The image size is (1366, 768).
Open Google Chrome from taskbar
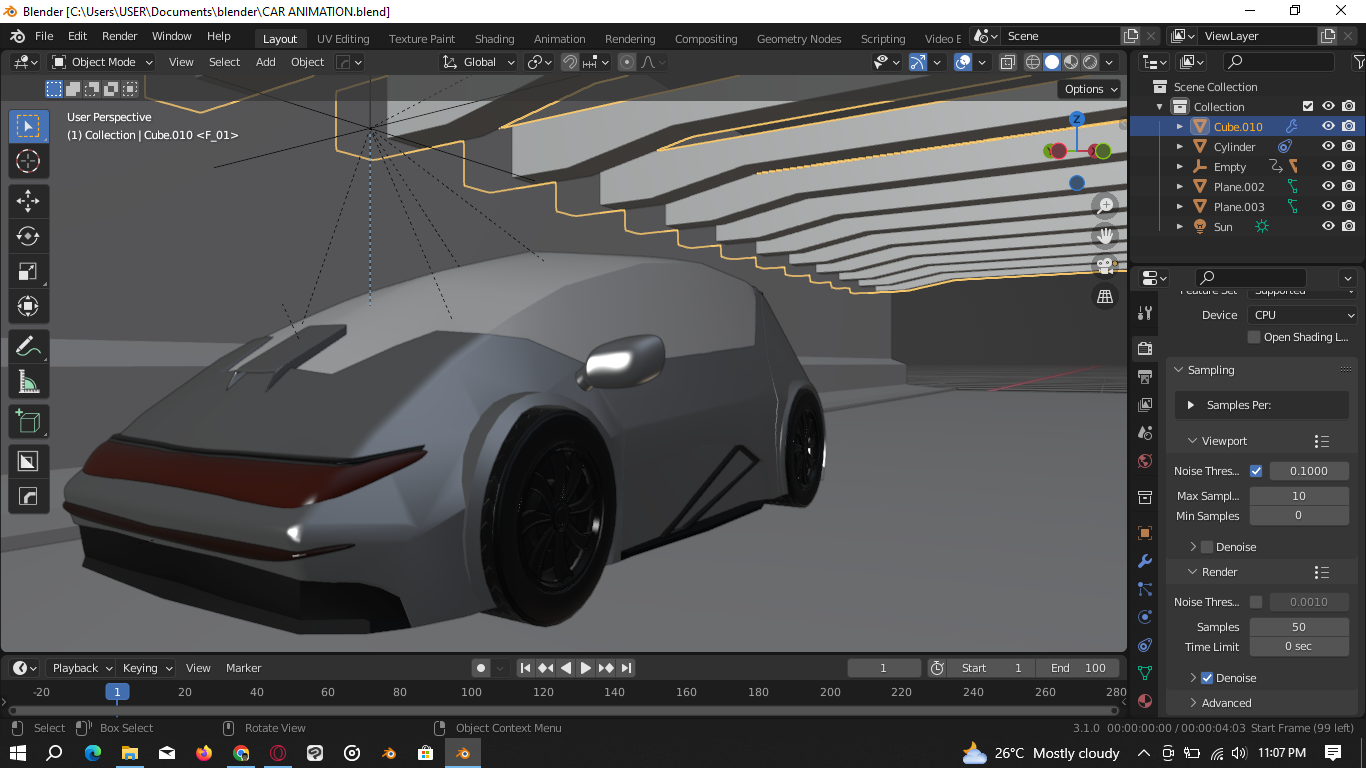click(241, 753)
